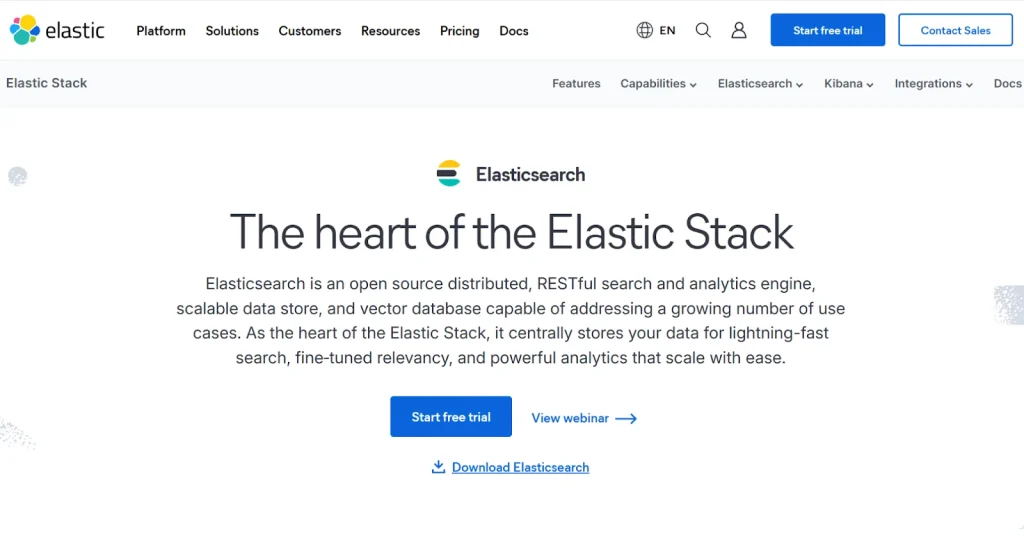Click the Contact Sales button

pos(955,30)
